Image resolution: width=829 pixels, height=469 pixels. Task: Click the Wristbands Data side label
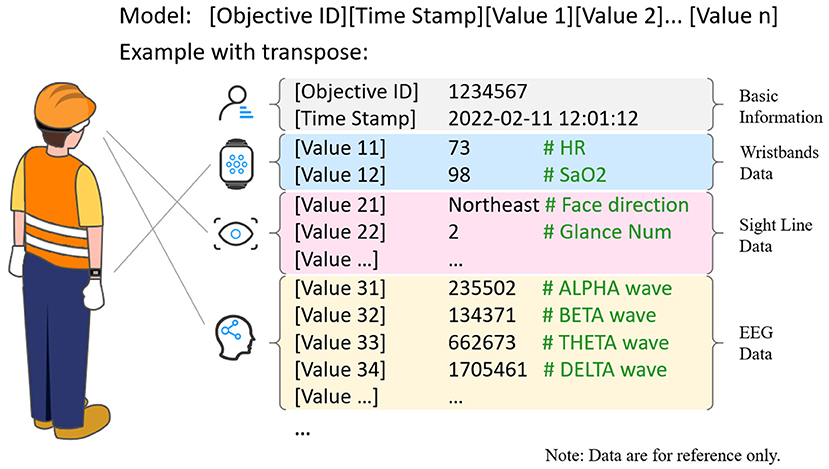point(779,163)
